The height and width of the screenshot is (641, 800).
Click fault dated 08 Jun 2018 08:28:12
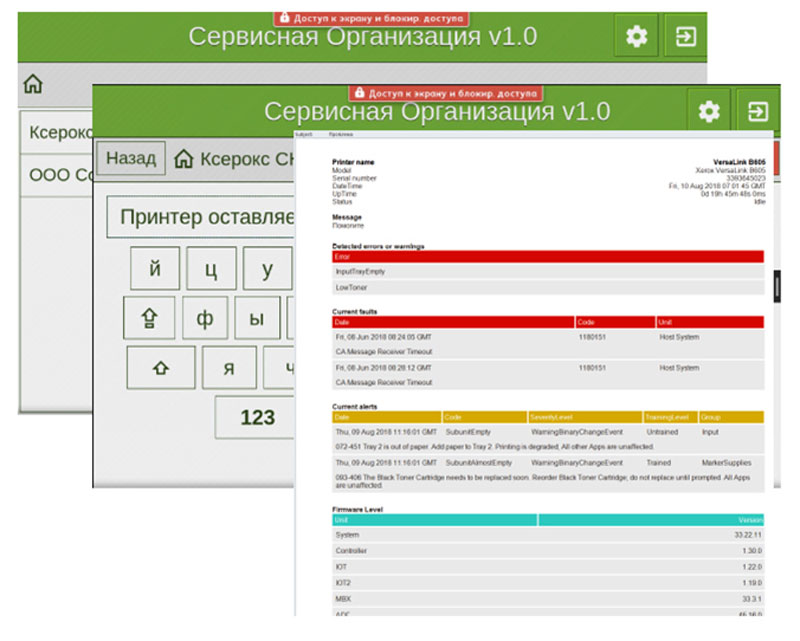coord(548,375)
